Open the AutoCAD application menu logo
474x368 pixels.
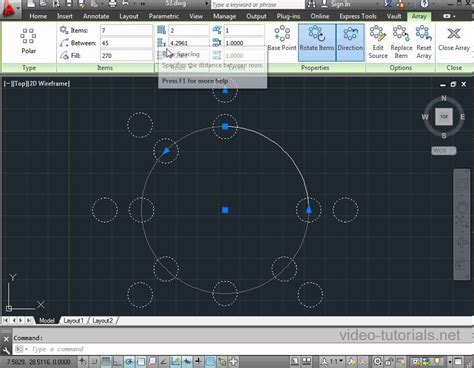[x=10, y=9]
